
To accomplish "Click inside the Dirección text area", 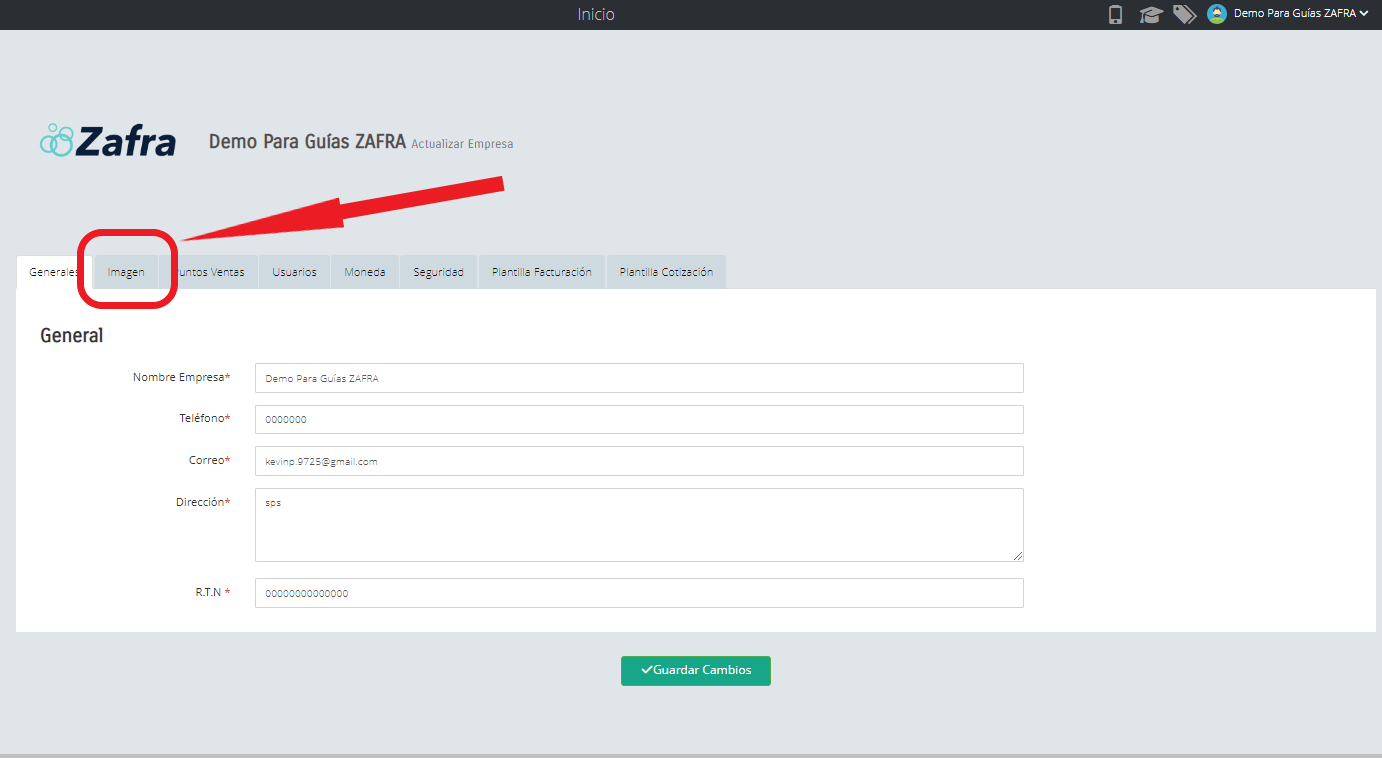I will 639,525.
